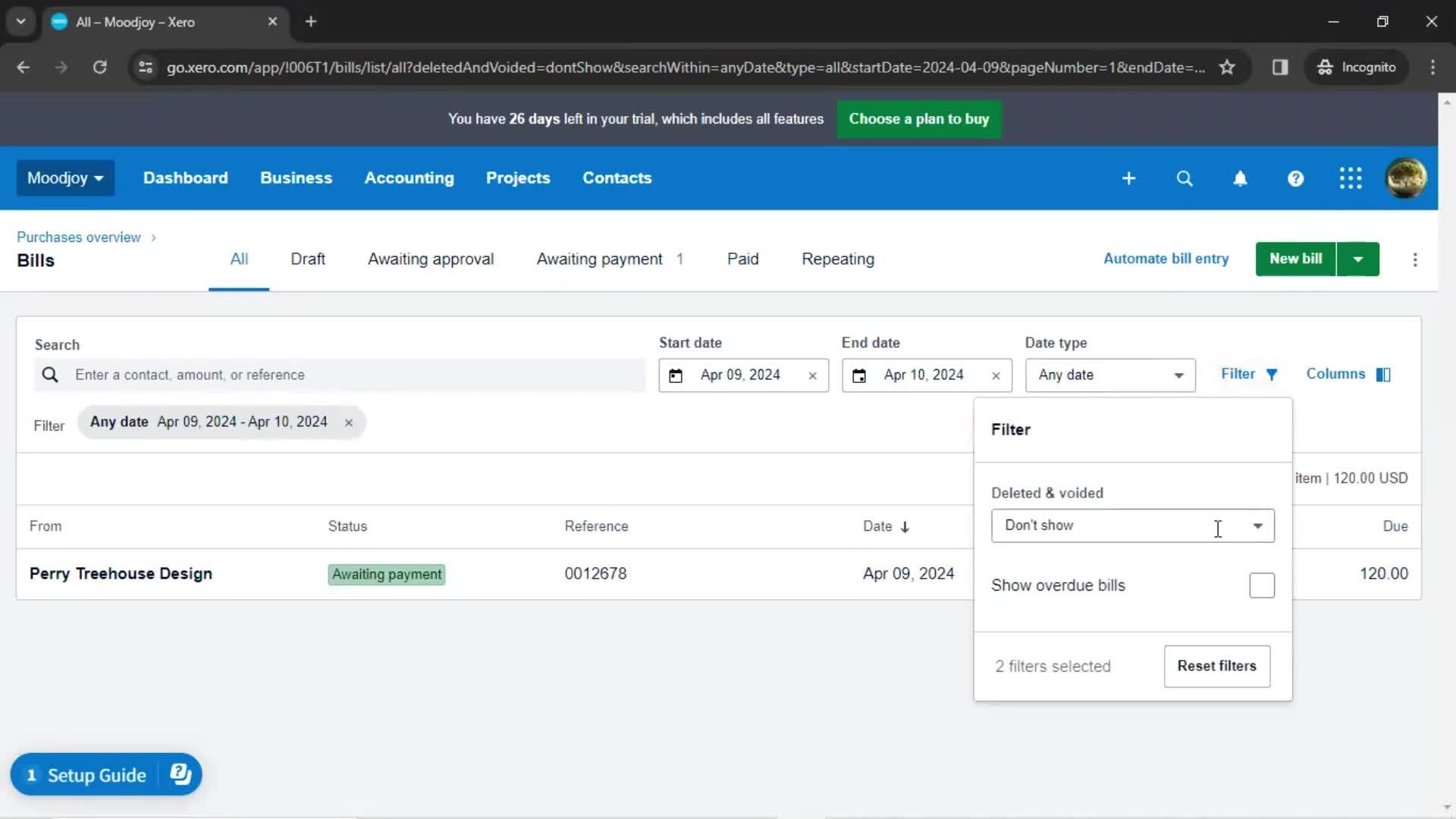Open the End date calendar icon
Screen dimensions: 1456x819
coord(859,375)
